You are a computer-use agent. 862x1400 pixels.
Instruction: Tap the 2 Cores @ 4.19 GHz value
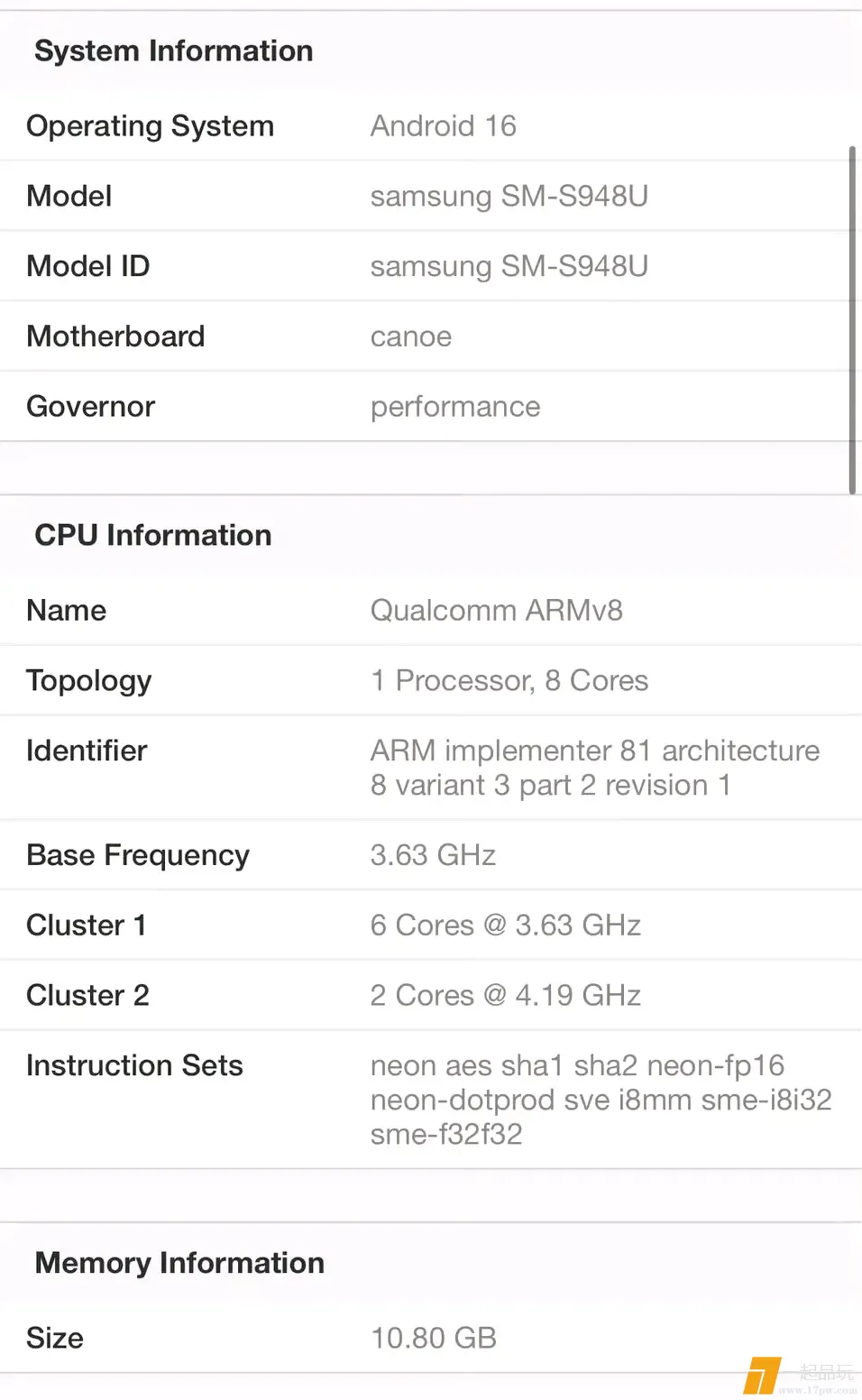tap(505, 996)
